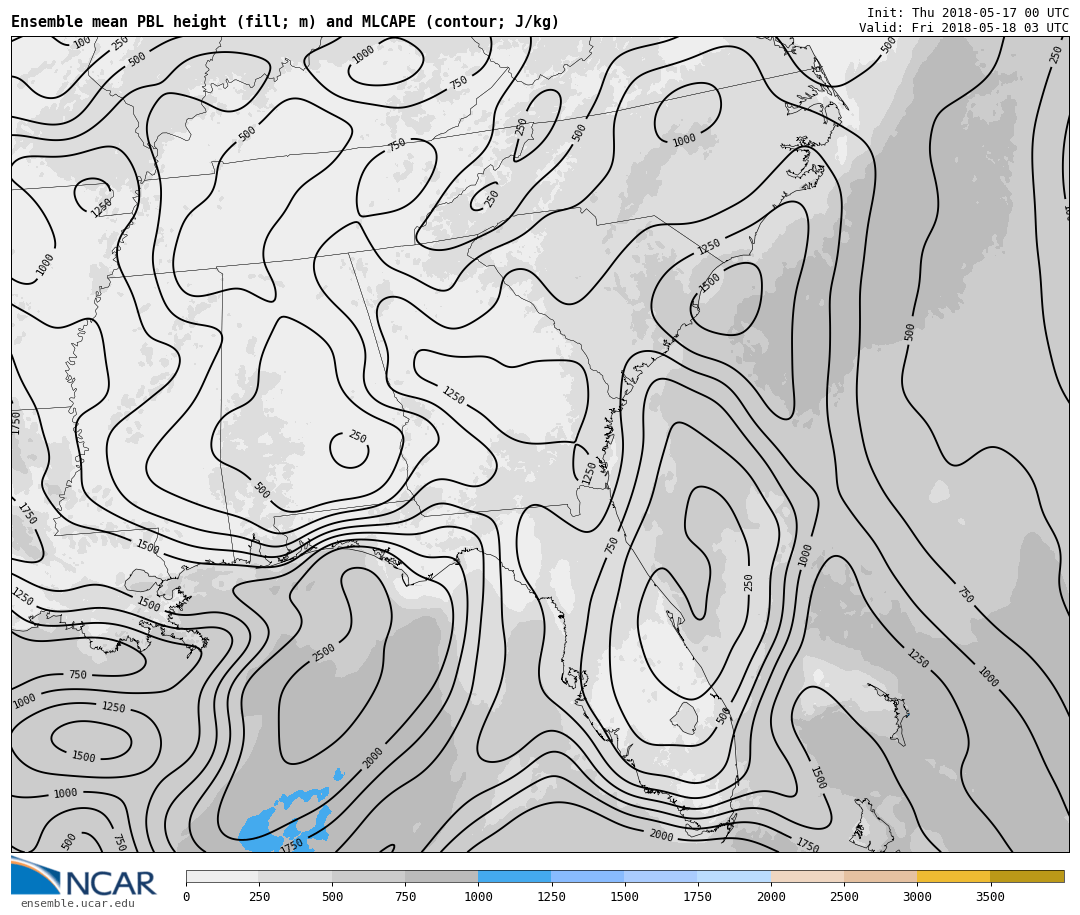The width and height of the screenshot is (1080, 915).
Task: Click the 250–500 gray colorbar segment
Action: coord(295,876)
